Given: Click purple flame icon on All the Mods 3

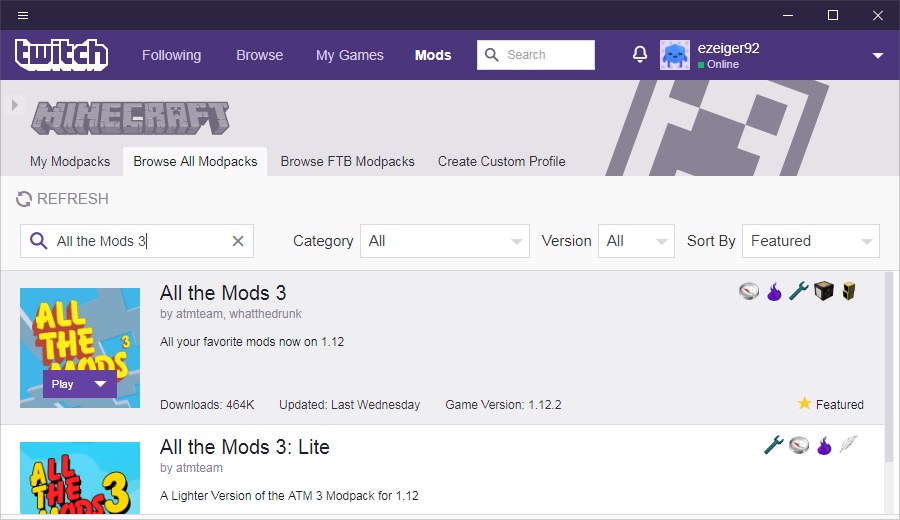Looking at the screenshot, I should pyautogui.click(x=774, y=292).
